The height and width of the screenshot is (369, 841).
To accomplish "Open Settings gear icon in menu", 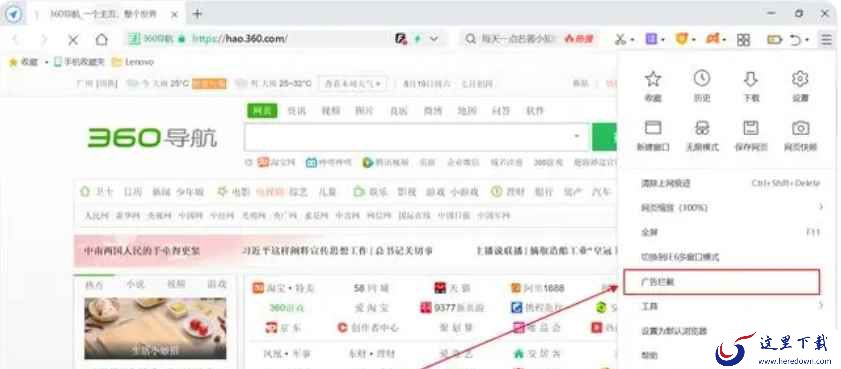I will [x=800, y=79].
